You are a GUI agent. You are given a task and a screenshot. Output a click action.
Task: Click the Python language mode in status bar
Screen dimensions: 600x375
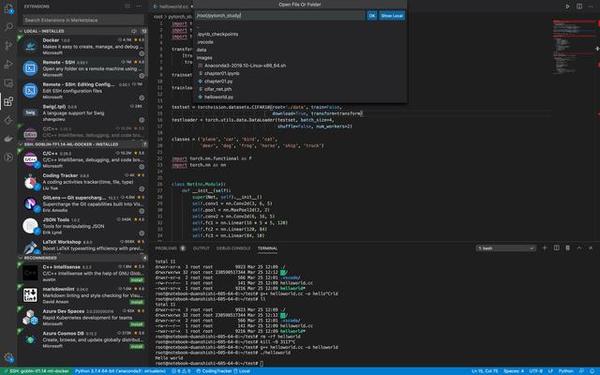pos(566,371)
